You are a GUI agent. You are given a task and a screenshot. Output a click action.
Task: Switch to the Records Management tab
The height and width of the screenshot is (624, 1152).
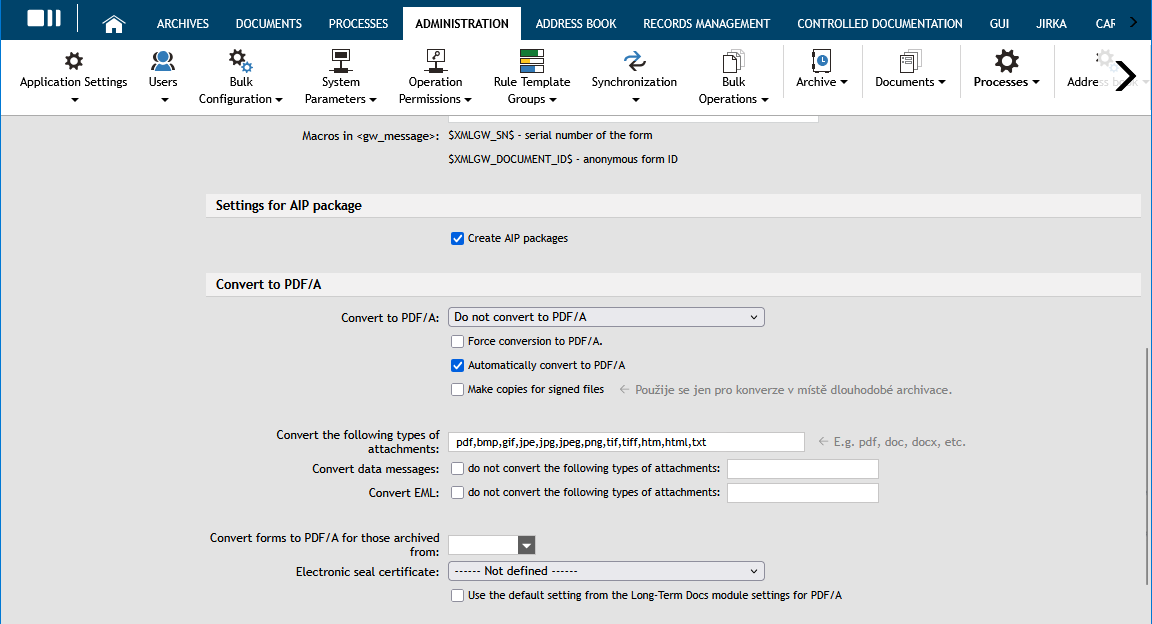706,23
